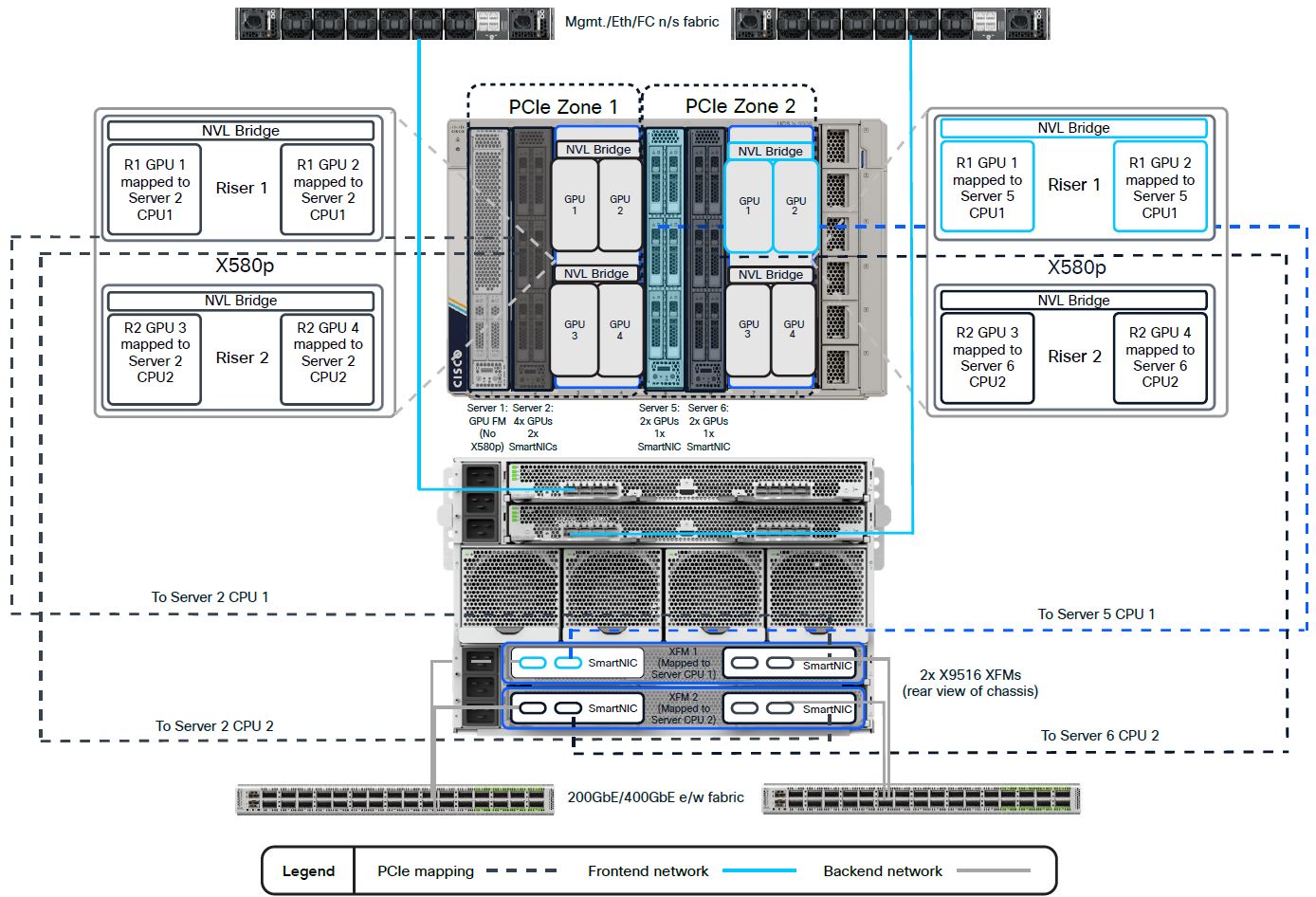
Task: Click 'R2 GPU 3 mapped to Server 2 CPU2' box
Action: pos(155,359)
